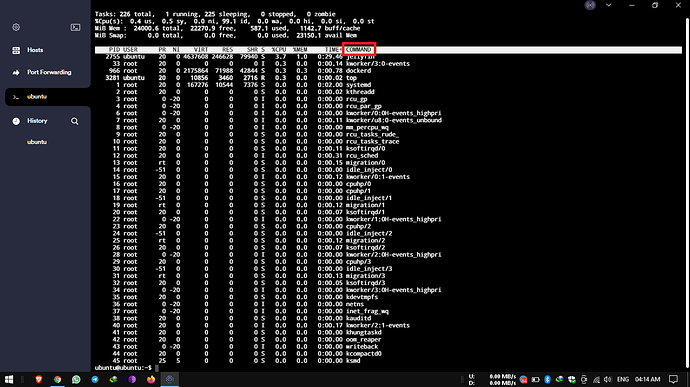Select the kthreadd process name
Viewport: 690px width, 387px height.
pos(360,92)
